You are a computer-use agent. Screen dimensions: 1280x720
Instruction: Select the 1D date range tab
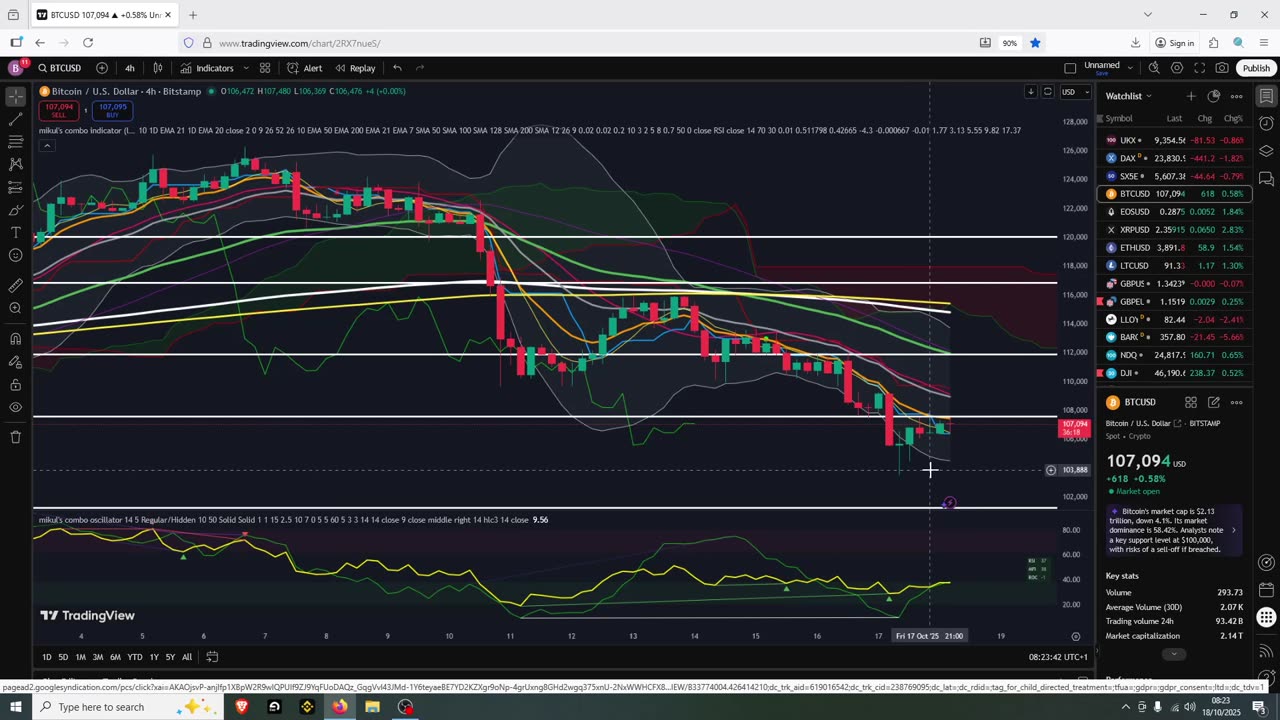[x=46, y=657]
